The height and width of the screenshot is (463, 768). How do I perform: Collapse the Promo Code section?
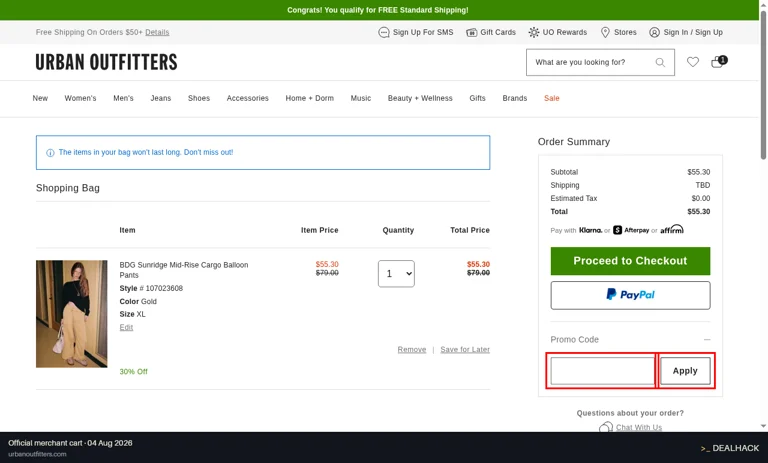(x=707, y=340)
